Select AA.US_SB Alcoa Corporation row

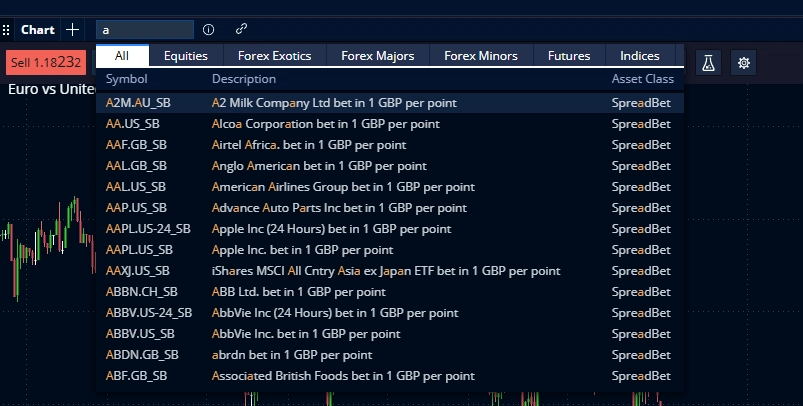(x=390, y=124)
